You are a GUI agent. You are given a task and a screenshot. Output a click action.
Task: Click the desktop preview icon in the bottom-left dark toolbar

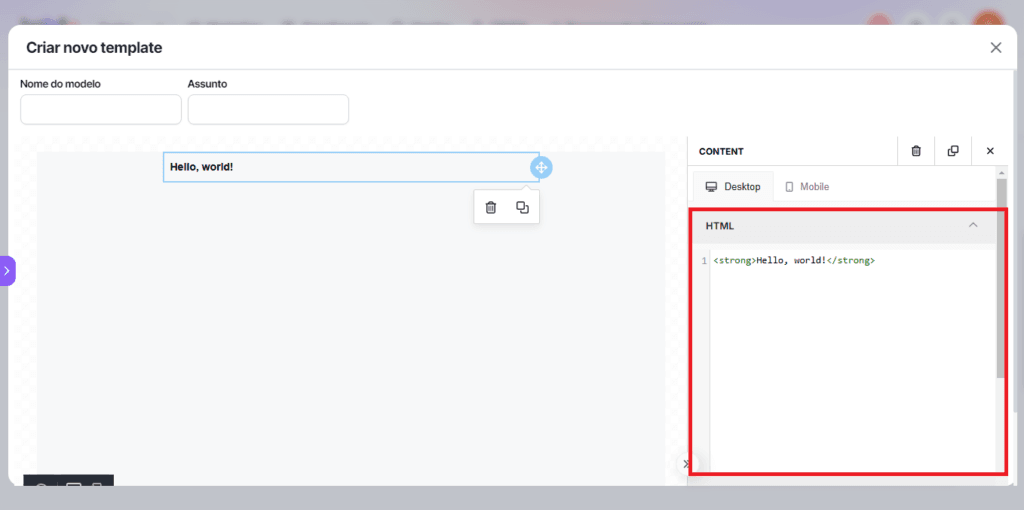pos(73,487)
